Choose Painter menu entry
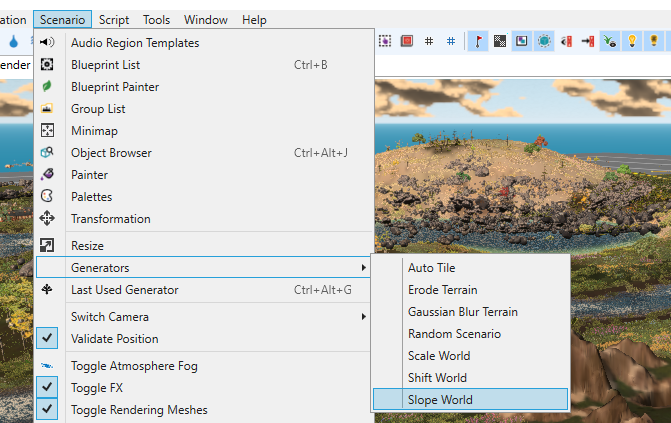The width and height of the screenshot is (671, 423). tap(203, 175)
